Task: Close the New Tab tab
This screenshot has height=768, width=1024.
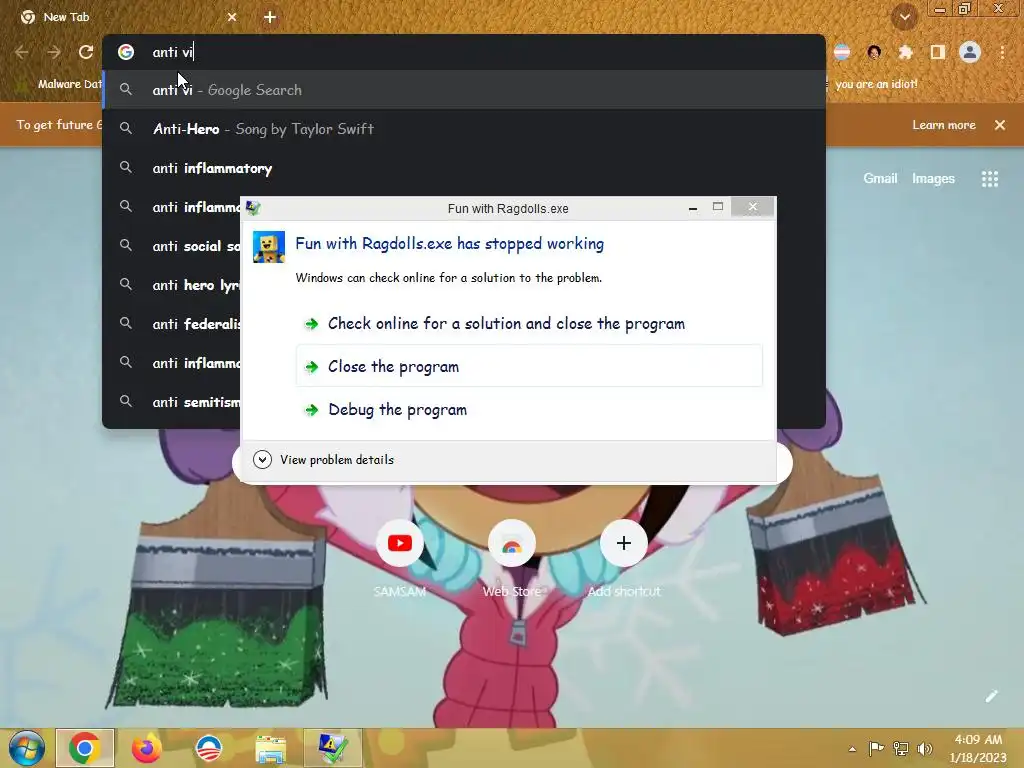Action: [x=232, y=17]
